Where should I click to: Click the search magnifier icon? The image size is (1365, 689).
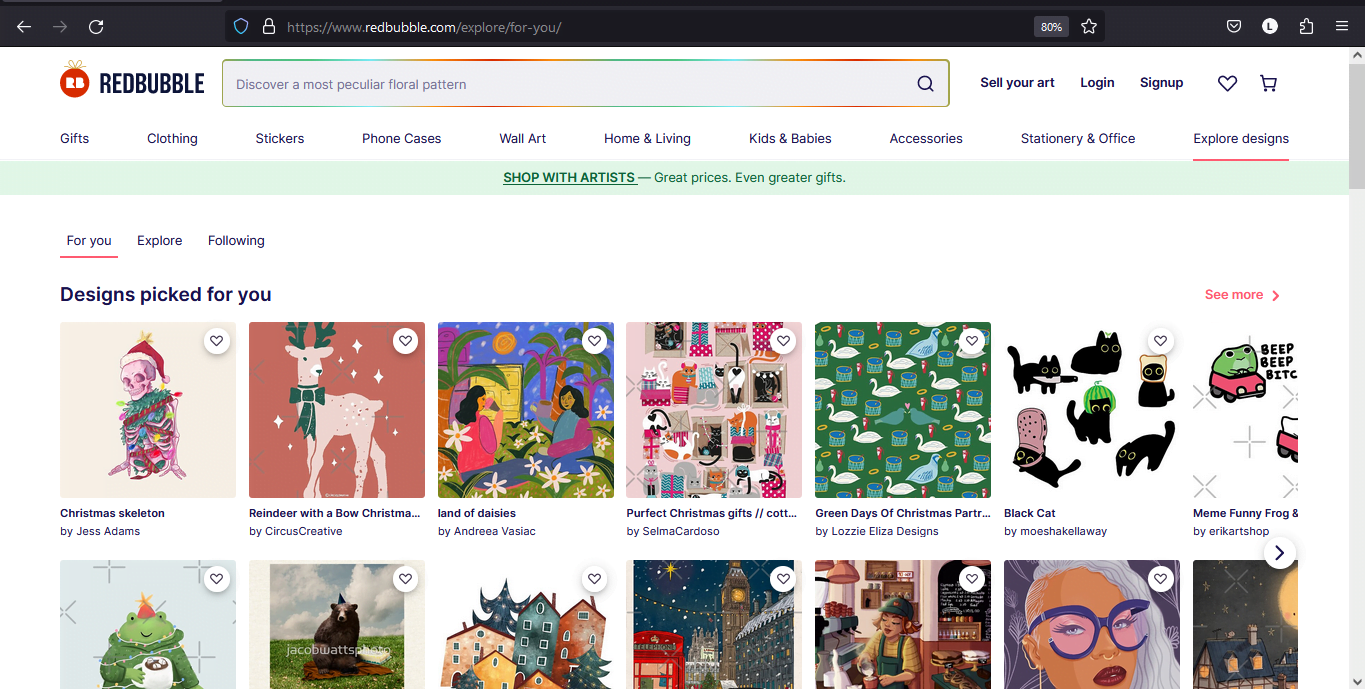point(924,83)
